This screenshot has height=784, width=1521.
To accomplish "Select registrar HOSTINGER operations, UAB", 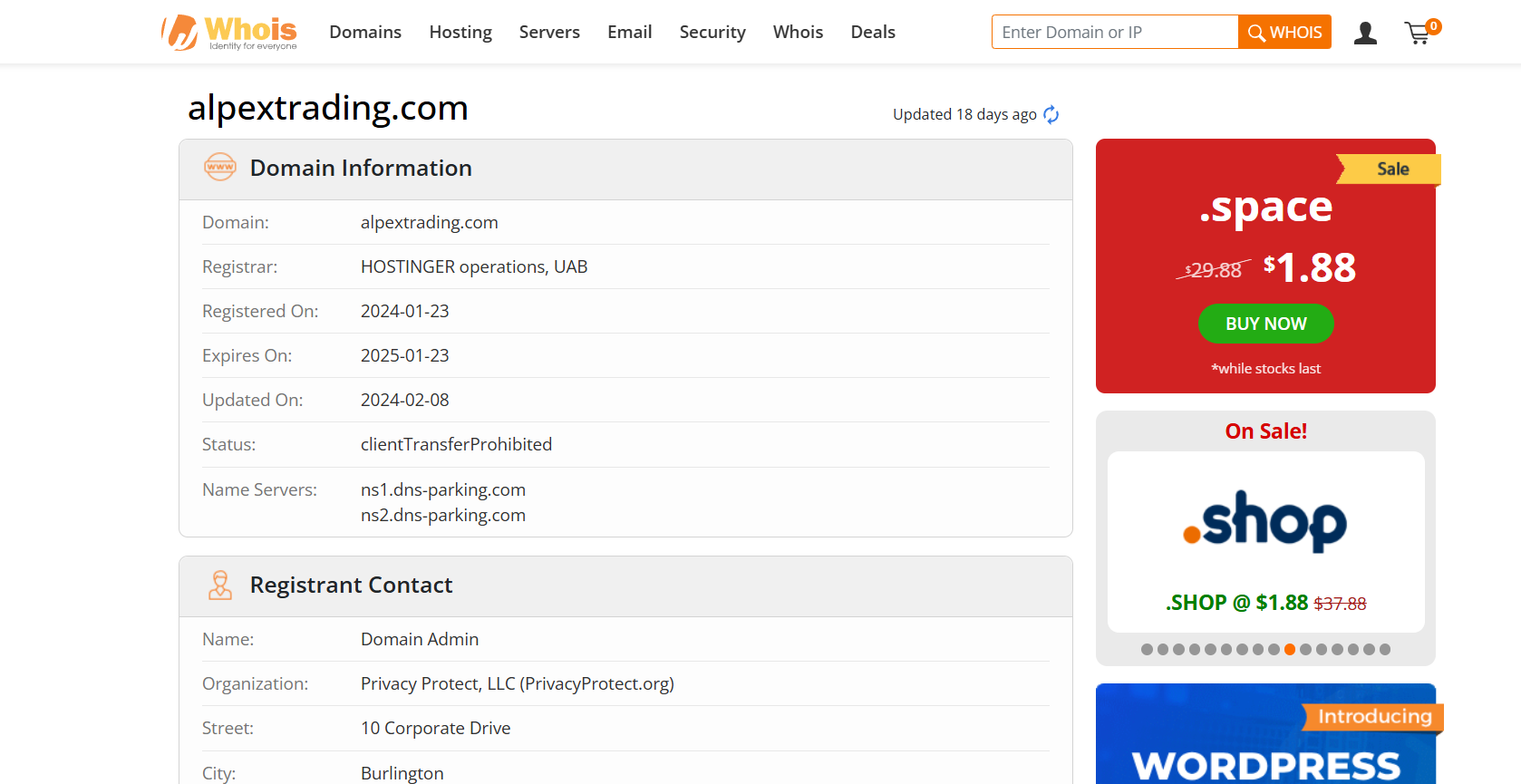I will [474, 266].
